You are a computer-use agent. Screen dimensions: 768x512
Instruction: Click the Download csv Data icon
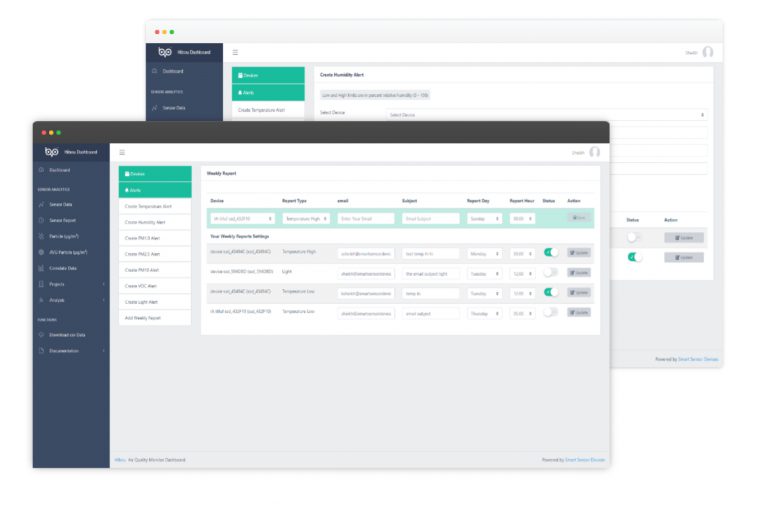coord(41,334)
